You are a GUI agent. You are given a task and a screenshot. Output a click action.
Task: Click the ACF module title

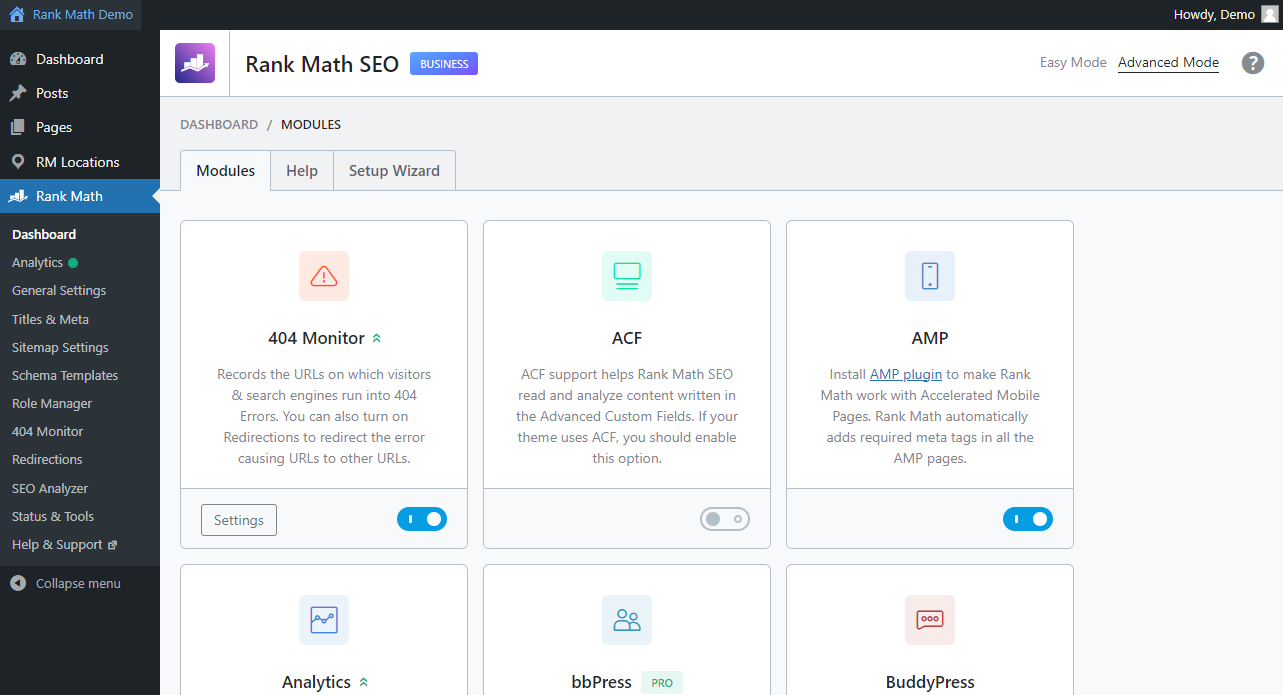(x=627, y=338)
